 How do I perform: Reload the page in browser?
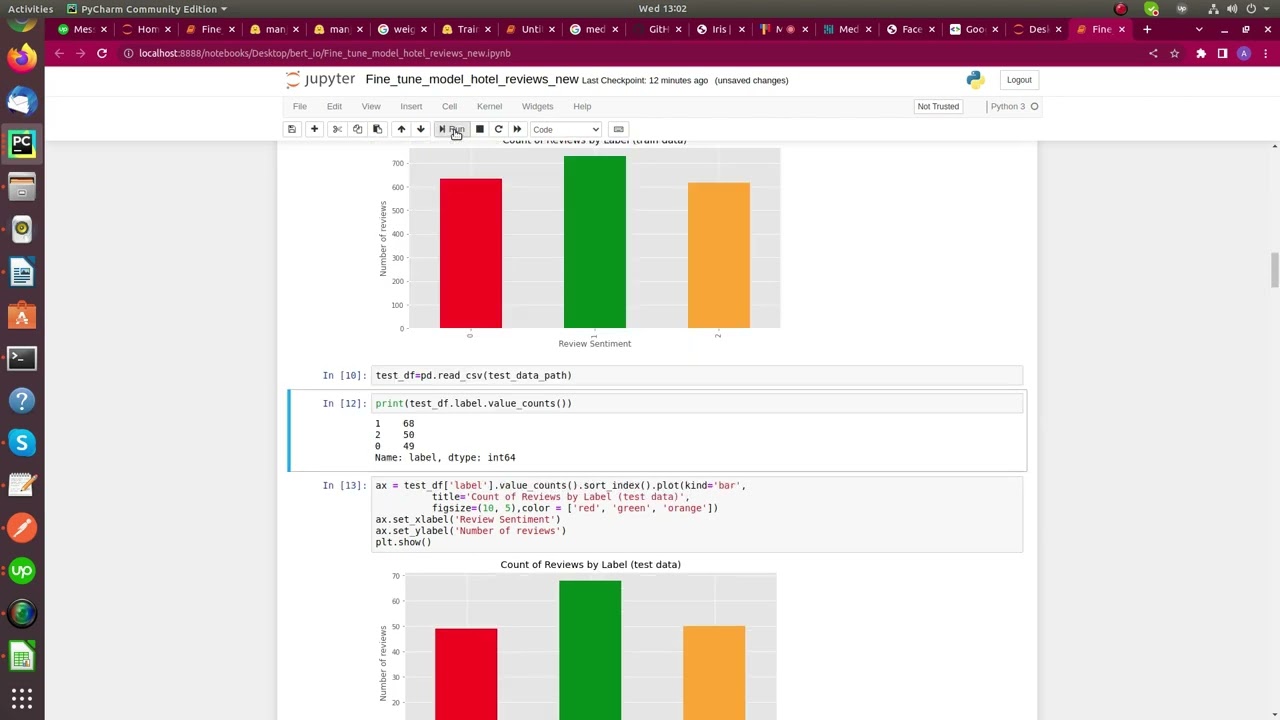(x=102, y=53)
